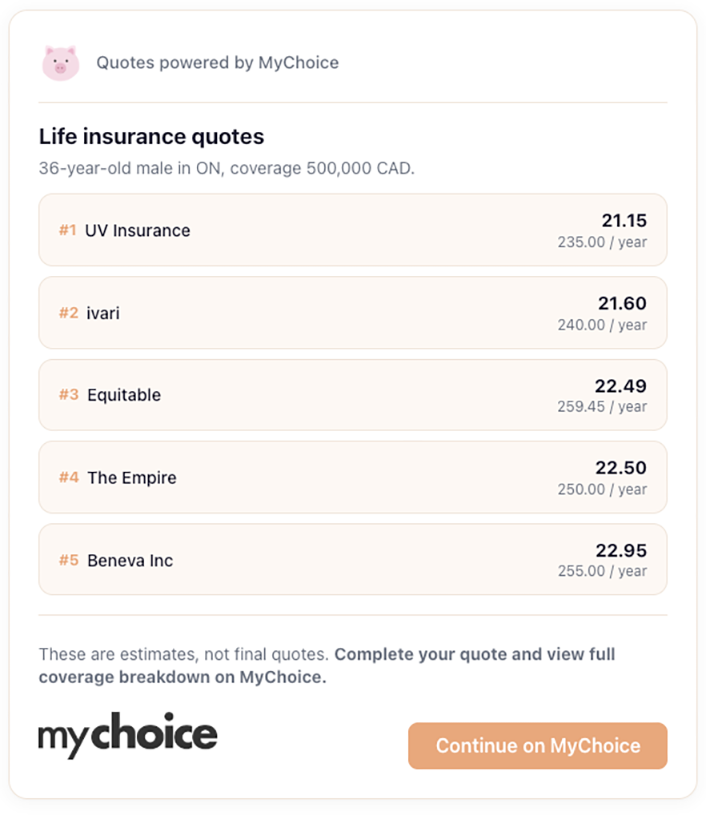Select the ivari quote row
Viewport: 706px width, 815px height.
[352, 313]
